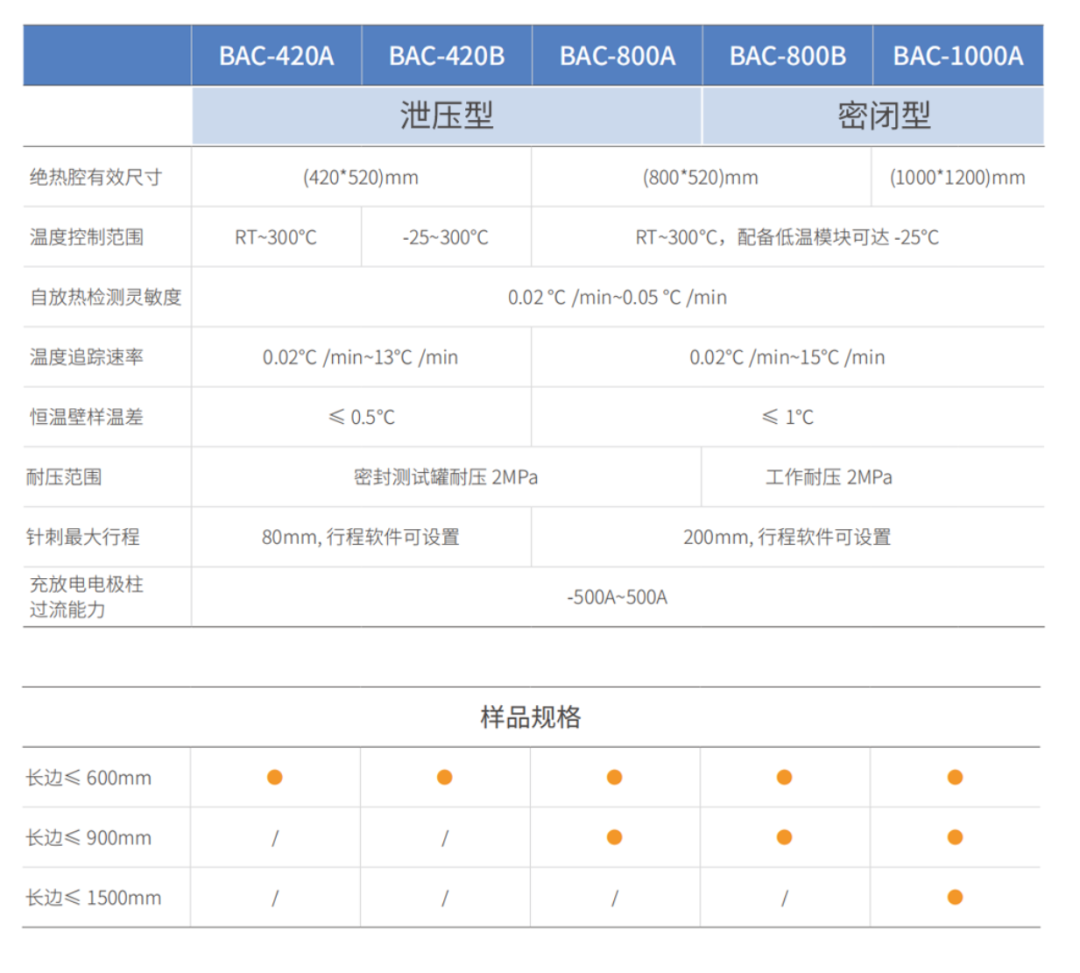Click the BAC-420B column header
This screenshot has width=1080, height=973.
pyautogui.click(x=446, y=56)
